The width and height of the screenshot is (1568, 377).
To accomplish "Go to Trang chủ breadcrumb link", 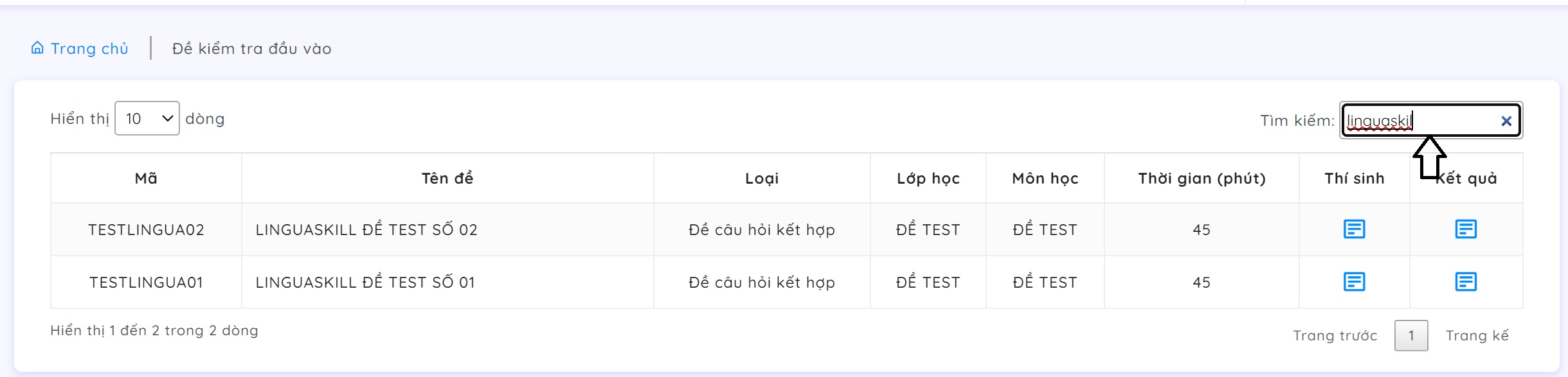I will [89, 49].
